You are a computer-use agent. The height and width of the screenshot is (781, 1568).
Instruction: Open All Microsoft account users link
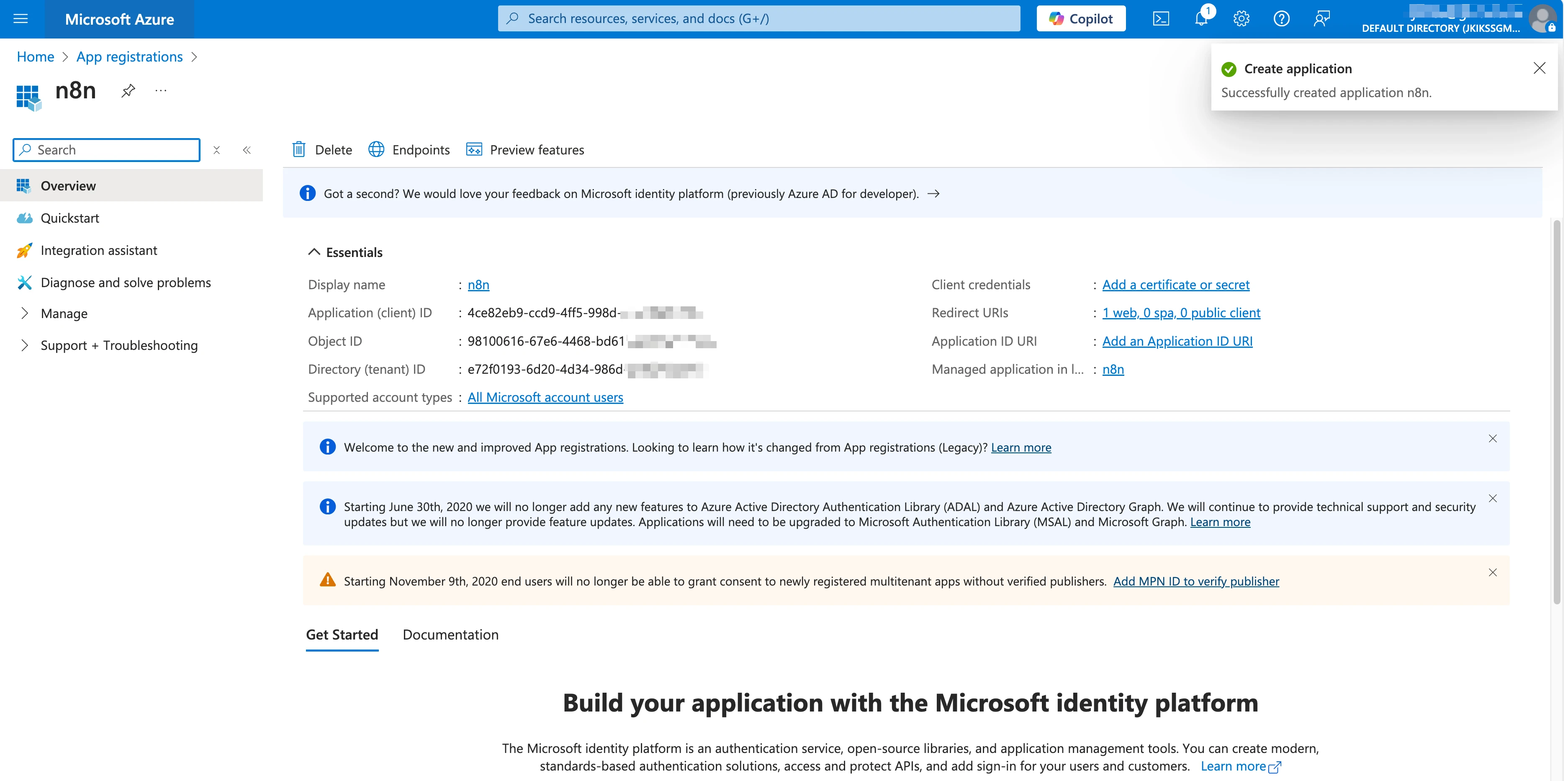point(545,398)
